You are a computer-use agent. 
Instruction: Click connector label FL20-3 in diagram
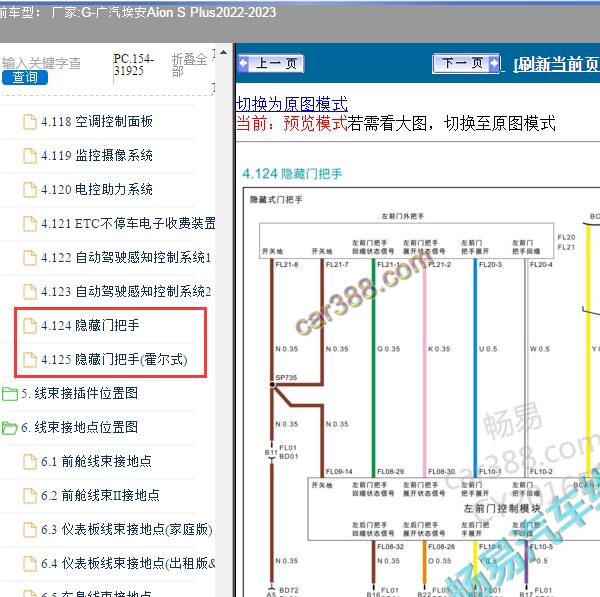click(x=490, y=264)
